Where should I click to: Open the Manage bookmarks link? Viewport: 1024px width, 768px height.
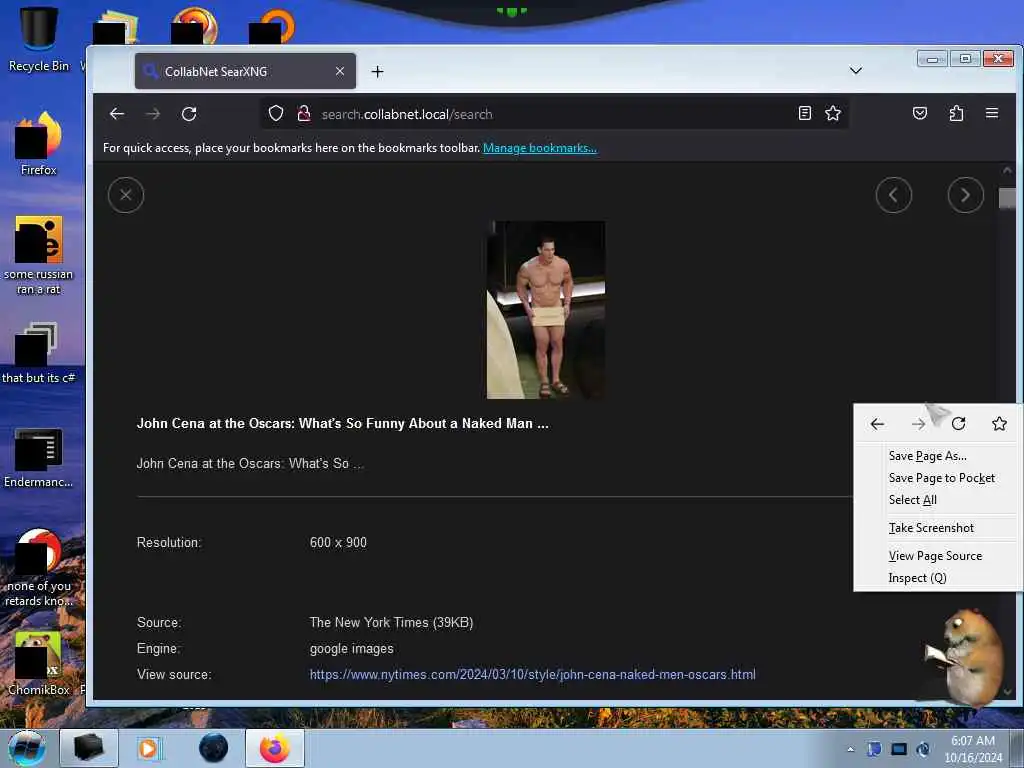pos(539,148)
